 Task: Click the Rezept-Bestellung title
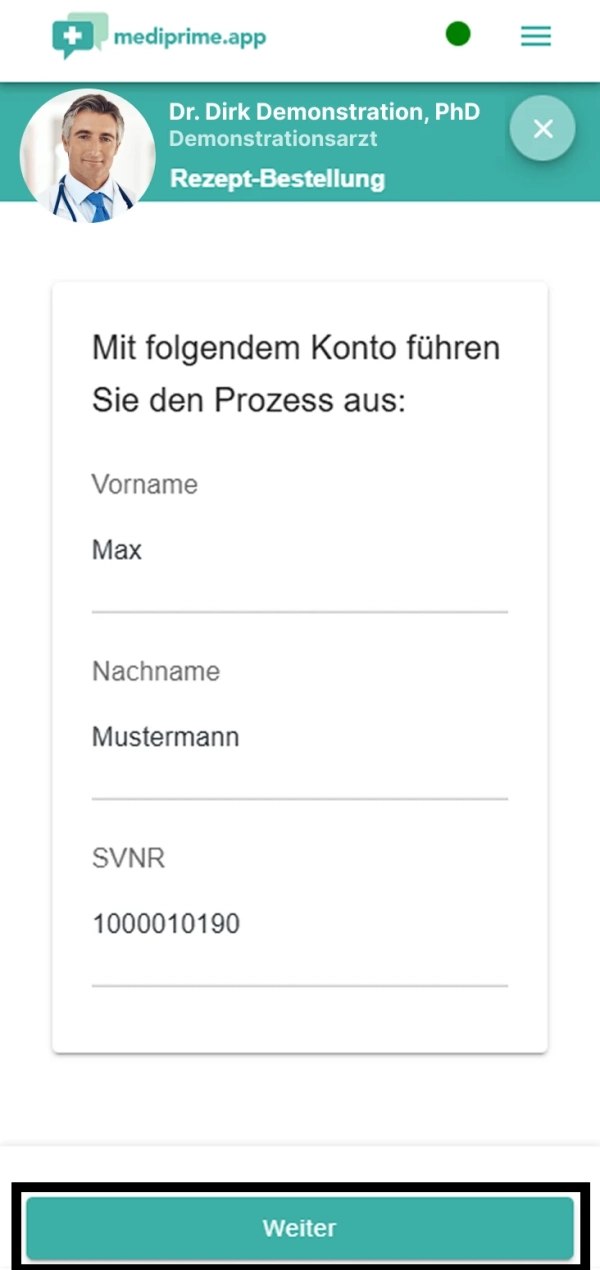pos(277,179)
